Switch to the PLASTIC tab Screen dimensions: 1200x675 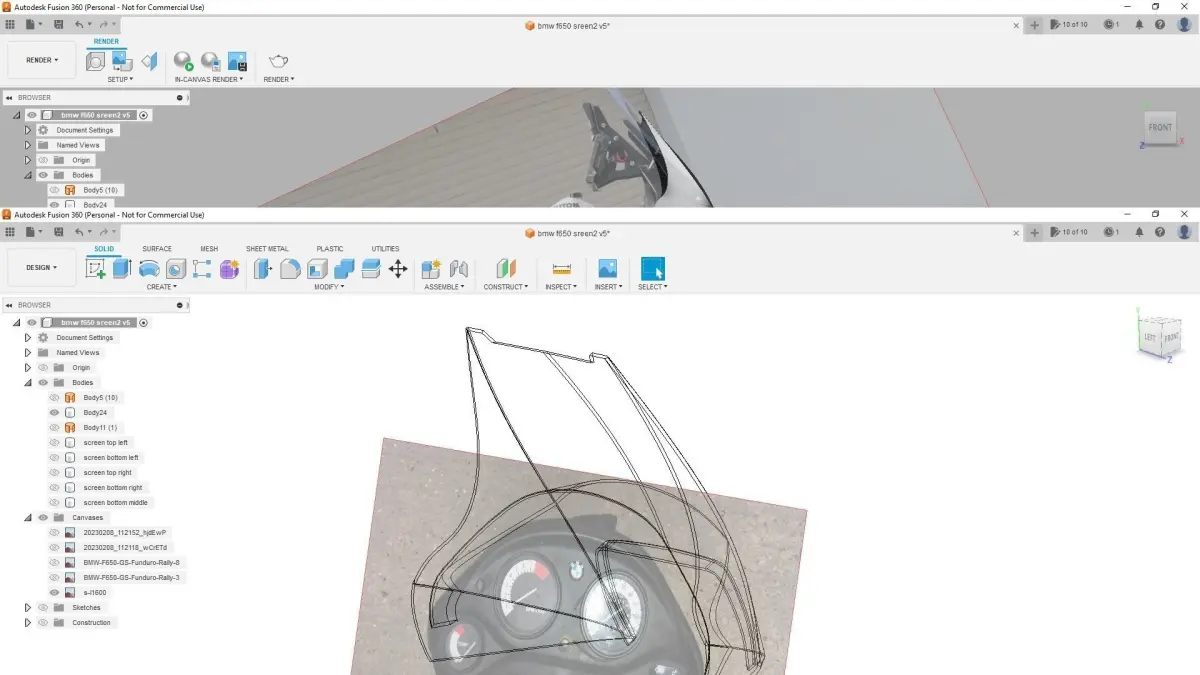click(x=330, y=249)
